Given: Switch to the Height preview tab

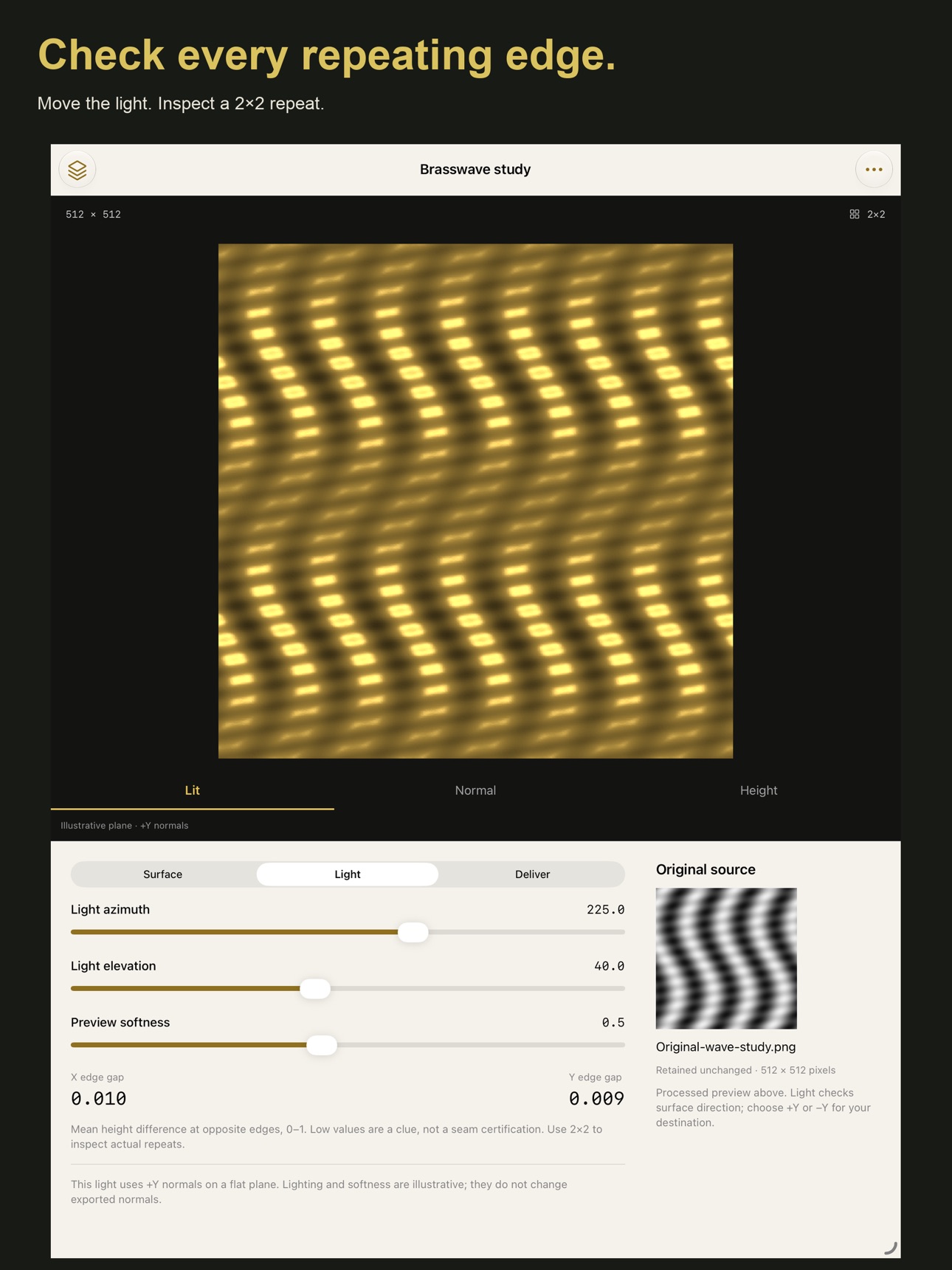Looking at the screenshot, I should point(759,790).
